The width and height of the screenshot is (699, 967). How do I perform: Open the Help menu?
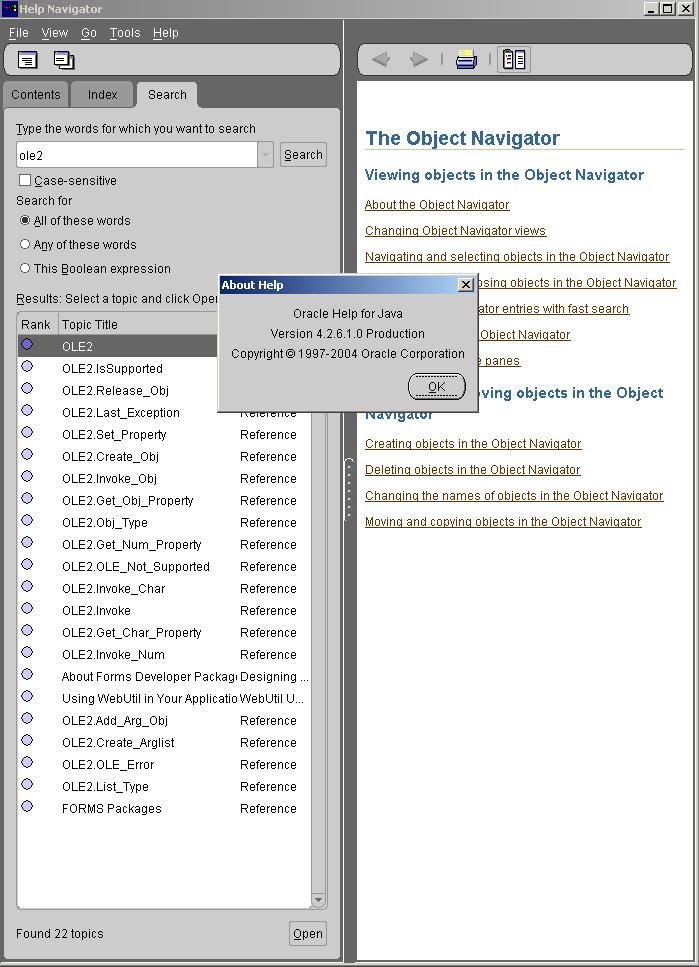(x=165, y=33)
